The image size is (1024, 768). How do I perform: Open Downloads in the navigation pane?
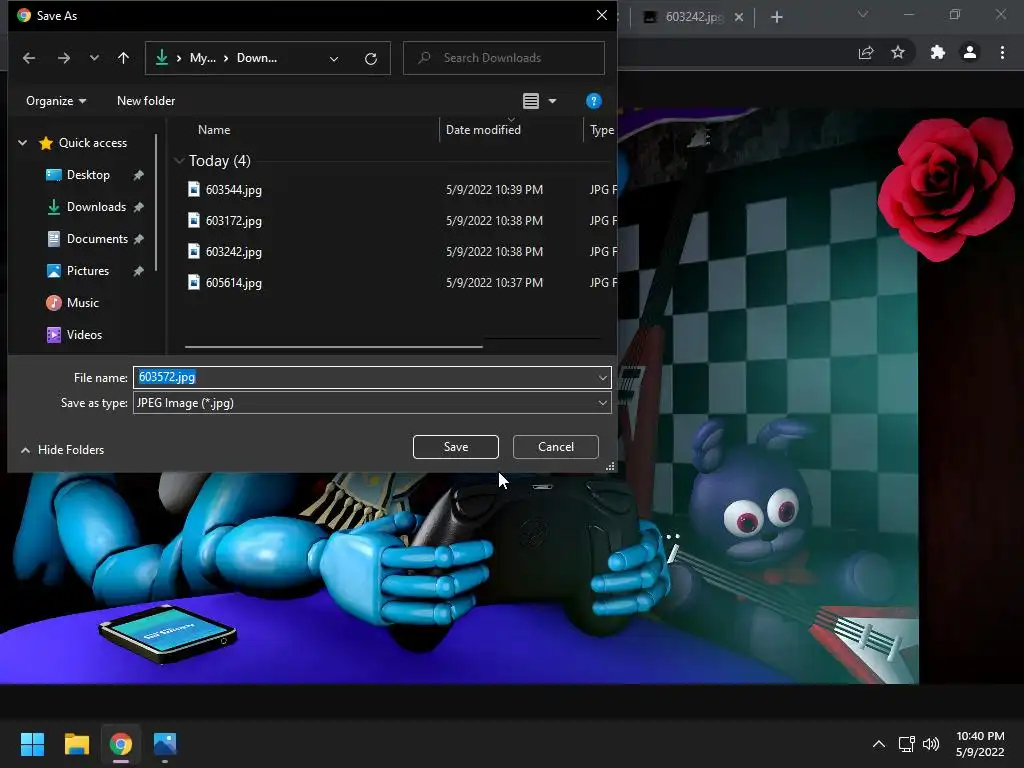[96, 207]
